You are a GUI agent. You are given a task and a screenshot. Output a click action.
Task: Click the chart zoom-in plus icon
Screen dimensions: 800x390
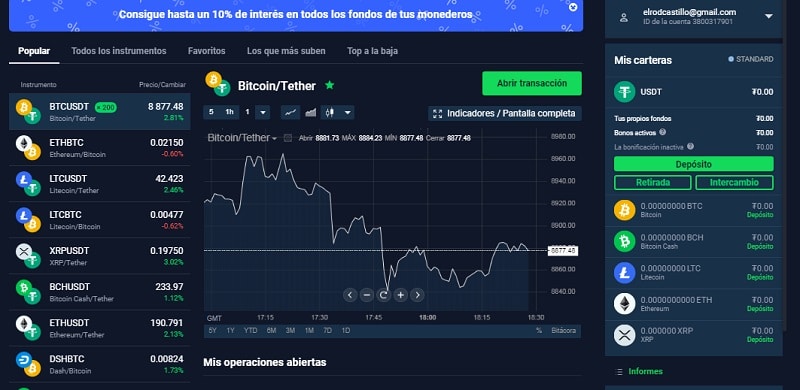pos(401,295)
